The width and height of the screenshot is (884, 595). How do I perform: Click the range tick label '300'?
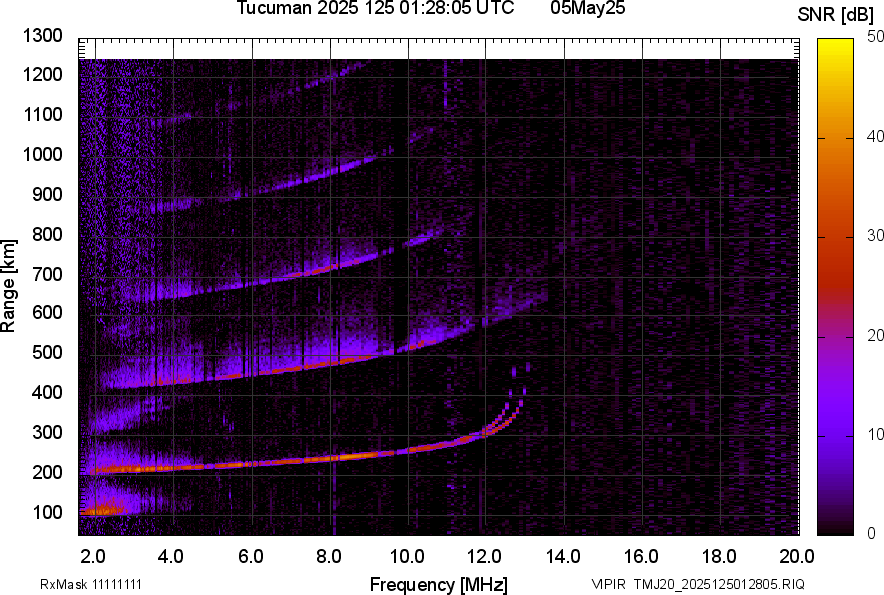coord(47,433)
